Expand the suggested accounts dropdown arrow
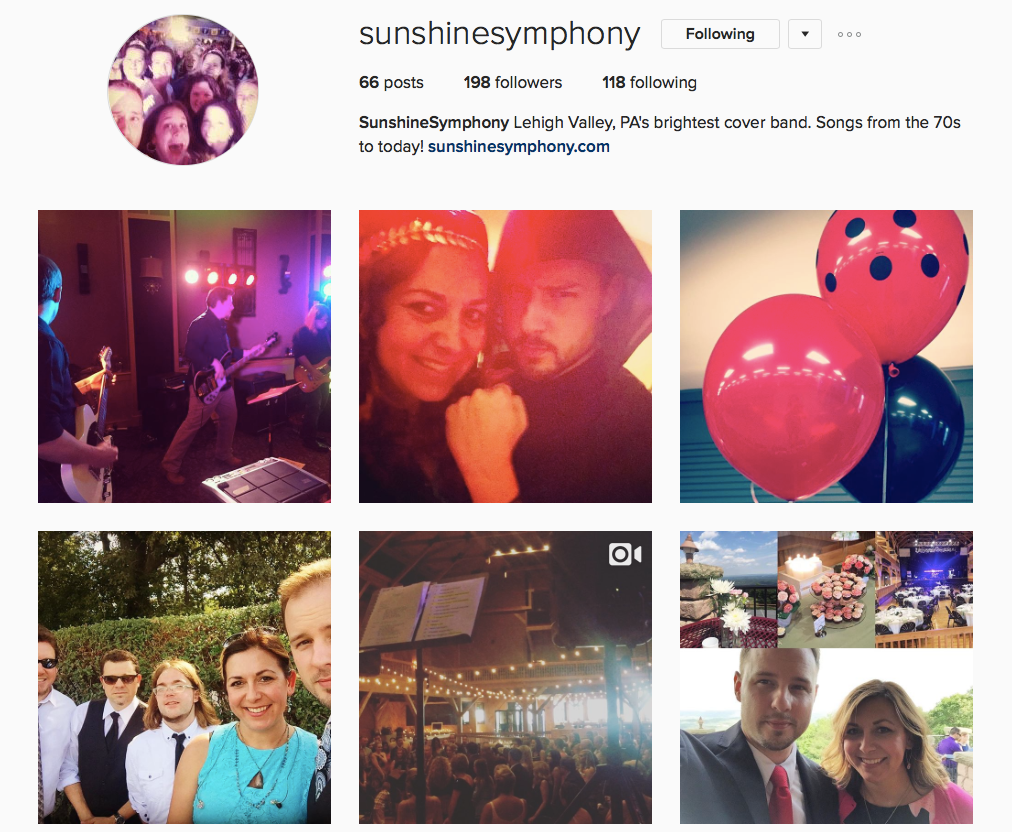 tap(805, 34)
